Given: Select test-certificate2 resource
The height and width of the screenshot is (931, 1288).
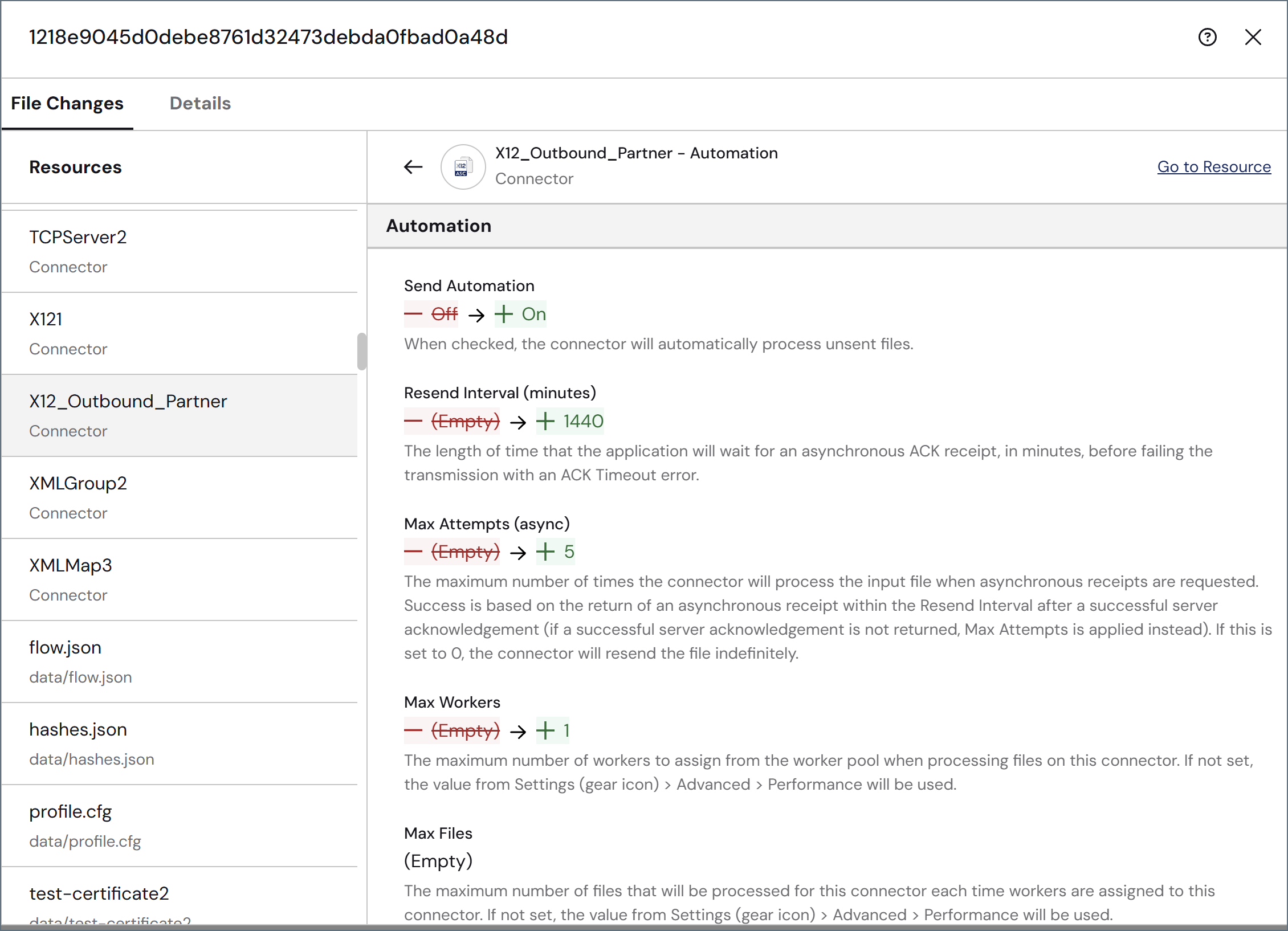Looking at the screenshot, I should 180,896.
